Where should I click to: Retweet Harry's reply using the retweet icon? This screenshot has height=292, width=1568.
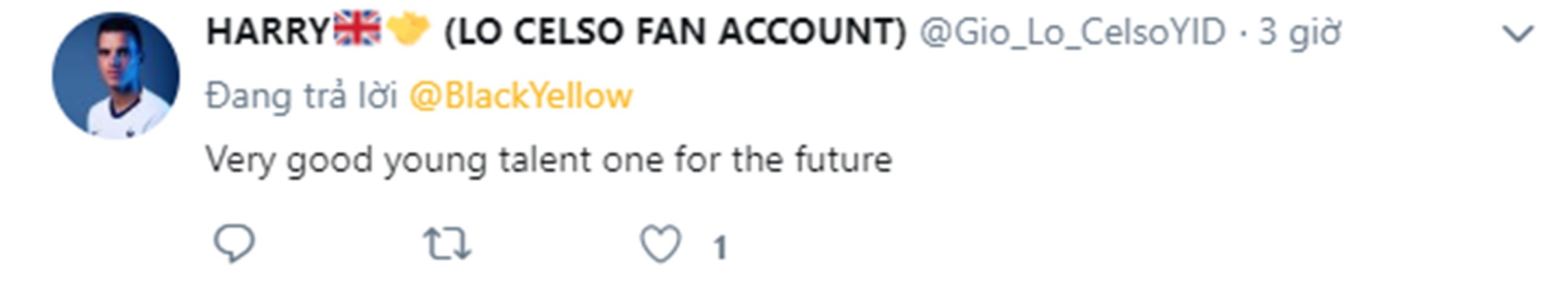[x=447, y=244]
